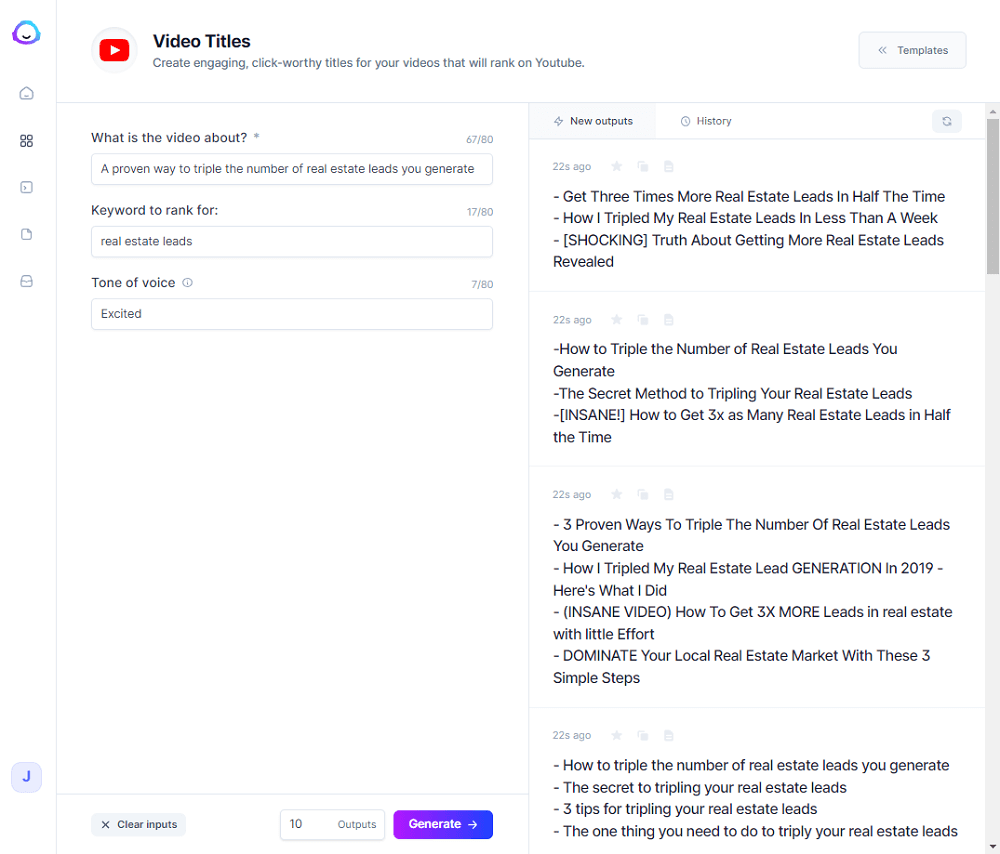1000x854 pixels.
Task: Open the video tools sidebar icon
Action: coord(26,187)
